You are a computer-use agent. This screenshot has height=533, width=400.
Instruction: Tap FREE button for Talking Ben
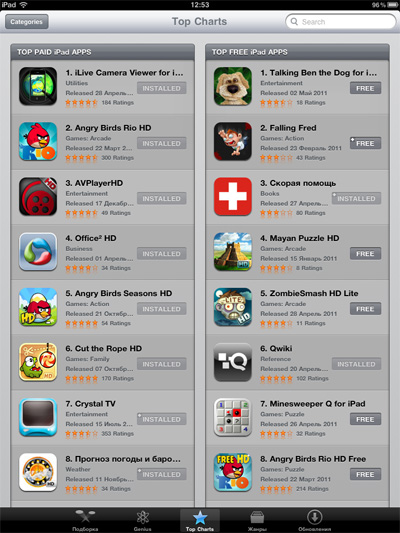(x=365, y=88)
